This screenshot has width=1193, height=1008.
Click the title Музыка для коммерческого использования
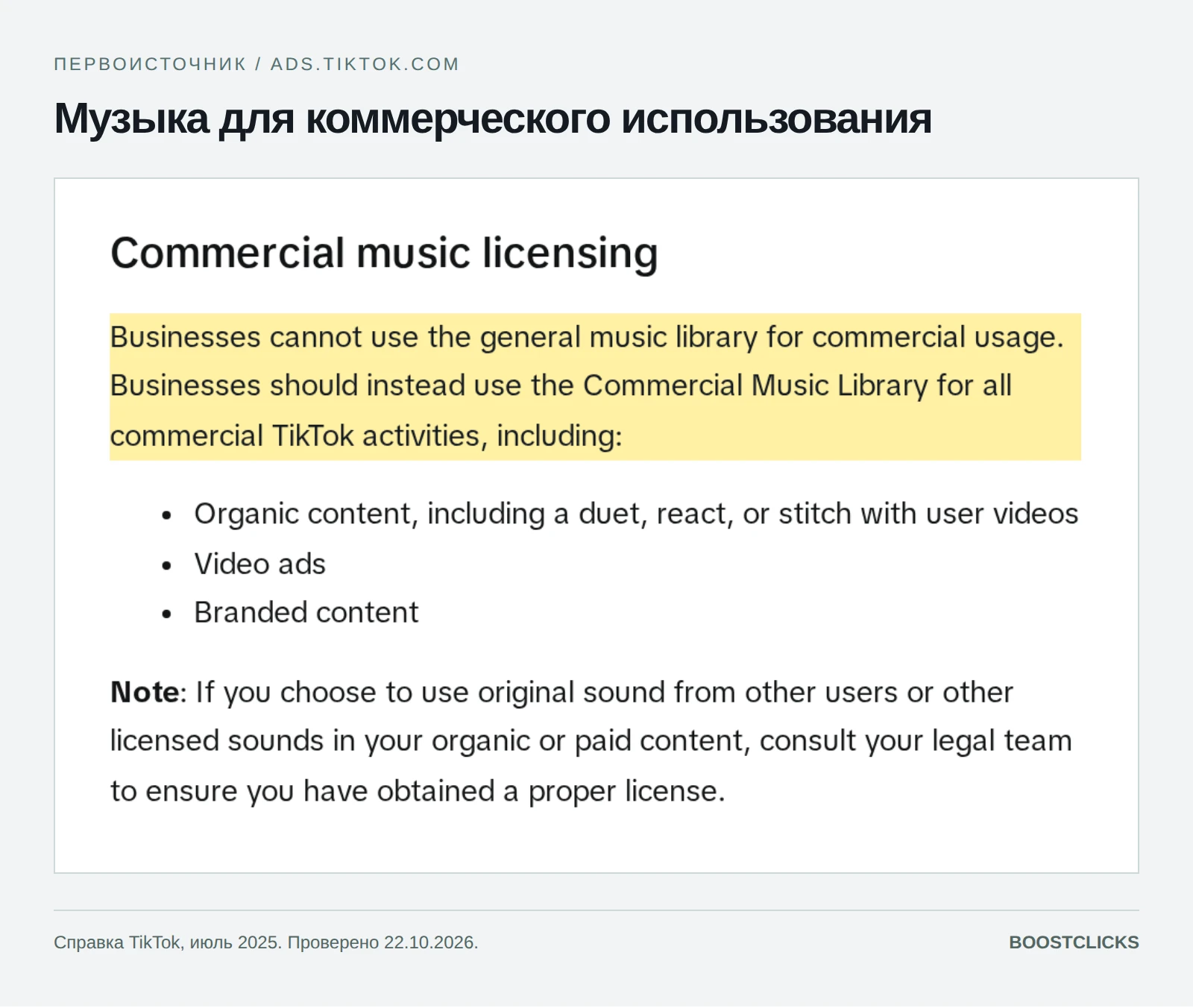493,119
